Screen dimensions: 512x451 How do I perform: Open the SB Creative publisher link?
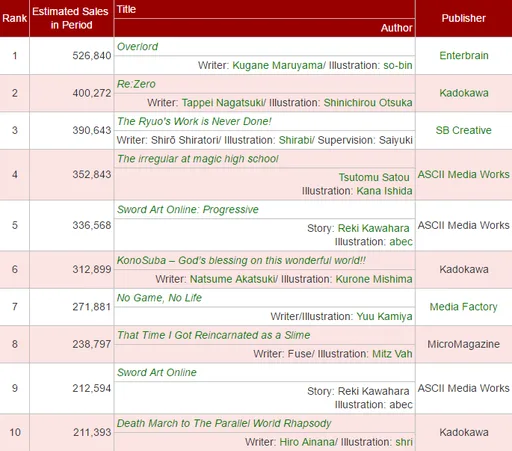point(464,130)
